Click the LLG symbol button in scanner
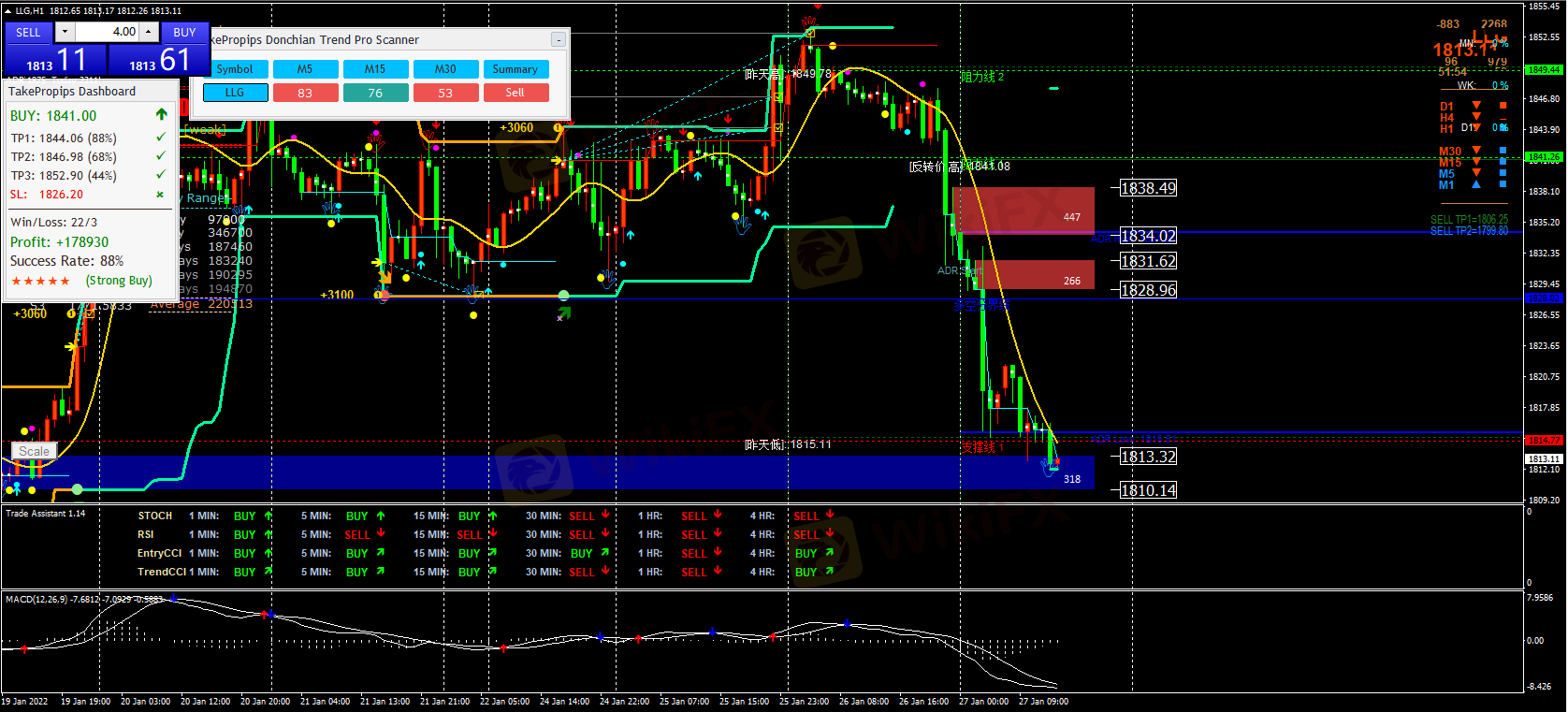Viewport: 1568px width, 712px height. coord(235,93)
